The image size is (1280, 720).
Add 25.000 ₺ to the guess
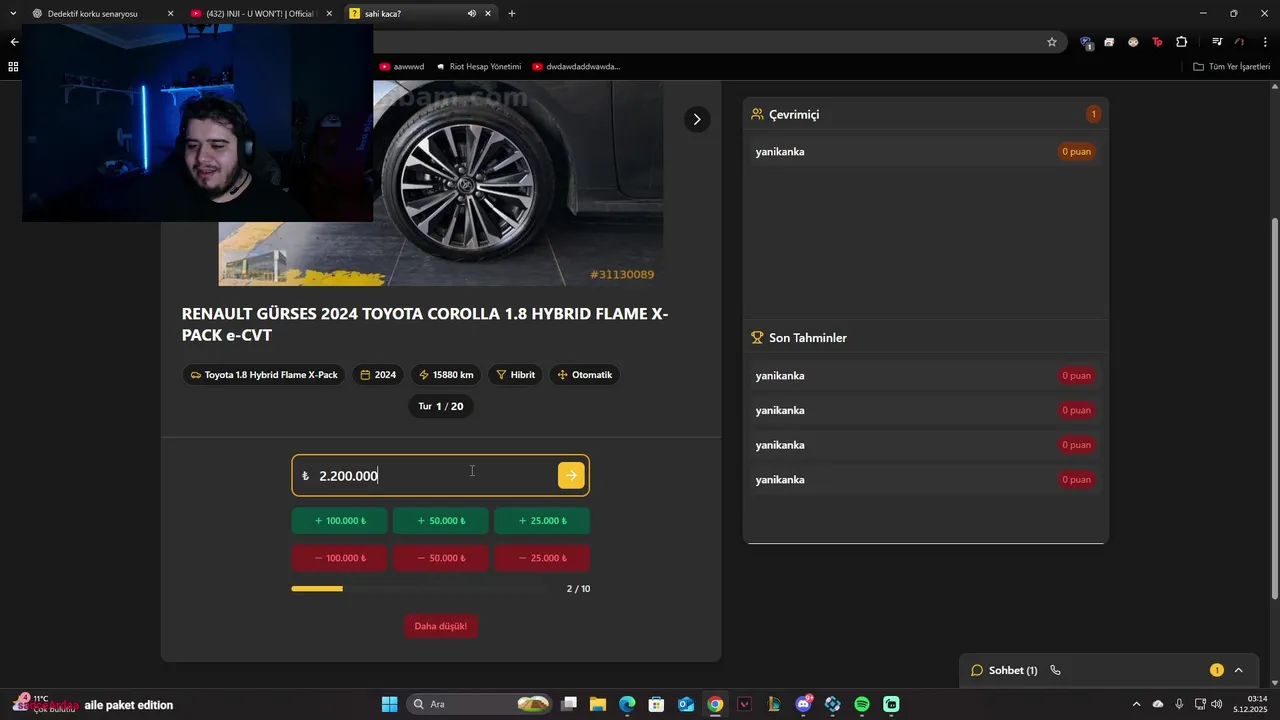(541, 521)
